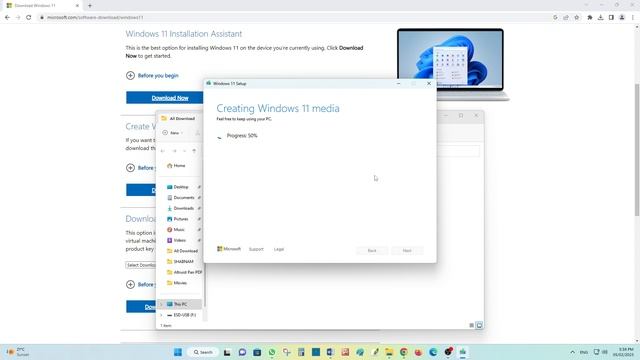
Task: Click File Explorer back arrow
Action: [x=163, y=151]
